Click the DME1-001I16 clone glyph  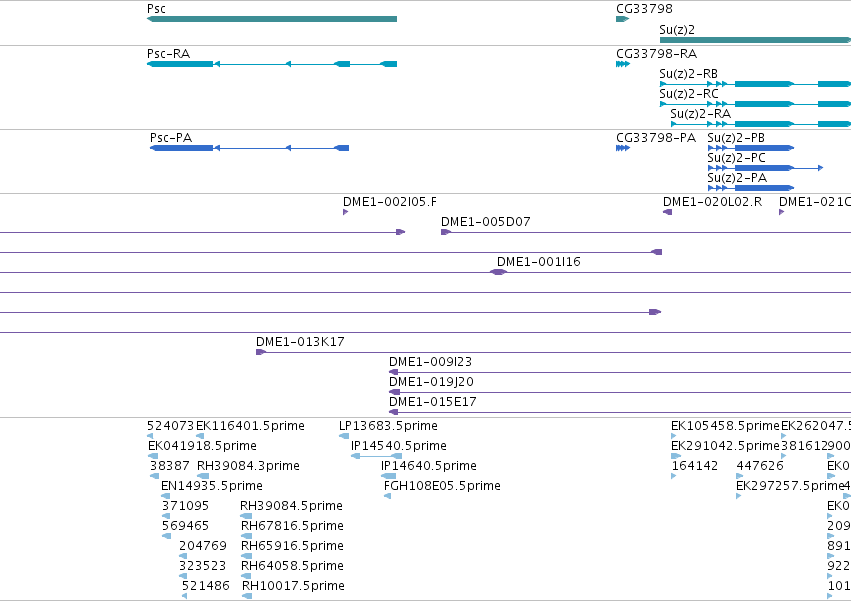[x=499, y=272]
